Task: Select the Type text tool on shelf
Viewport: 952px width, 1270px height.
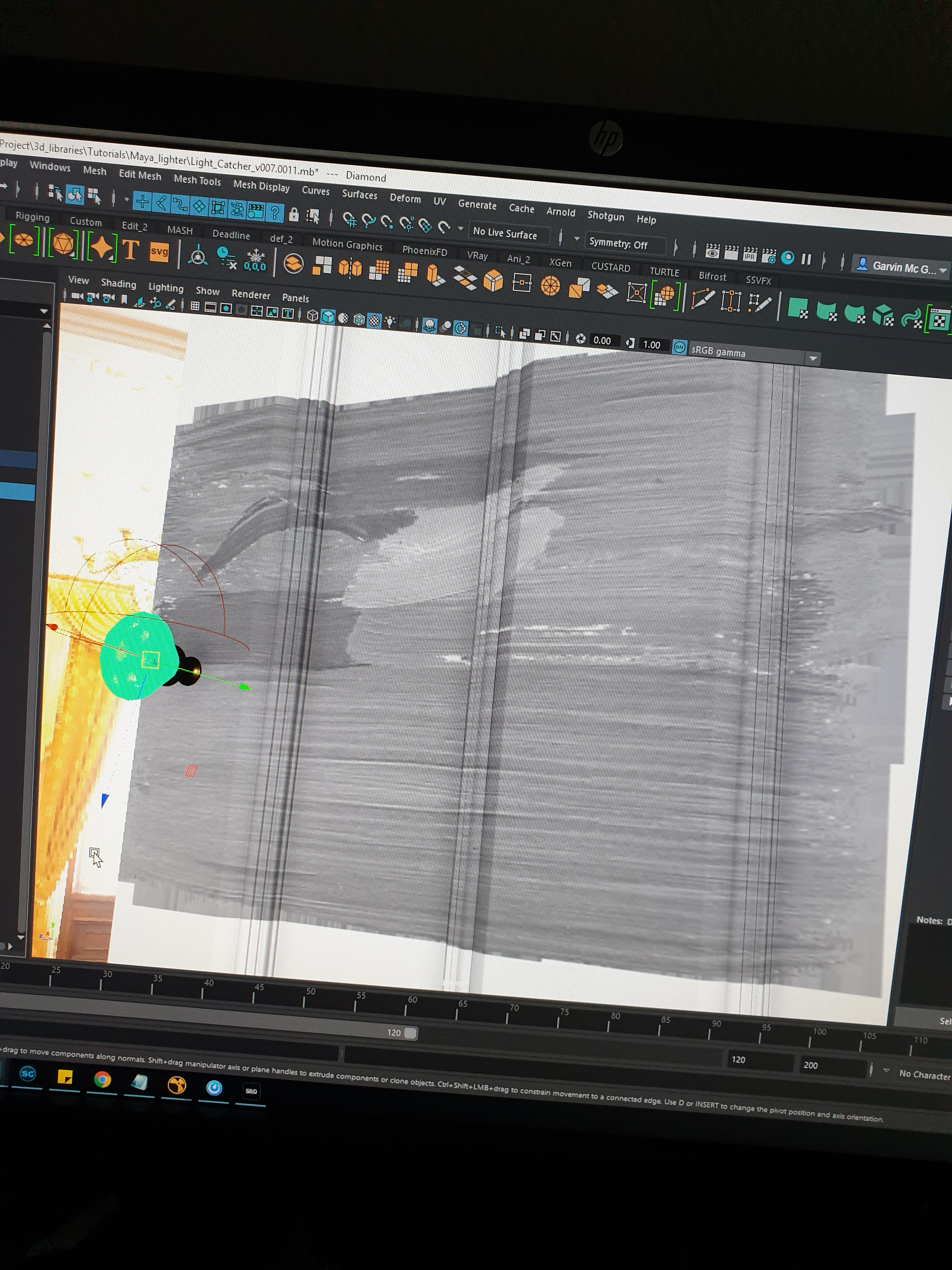Action: 131,250
